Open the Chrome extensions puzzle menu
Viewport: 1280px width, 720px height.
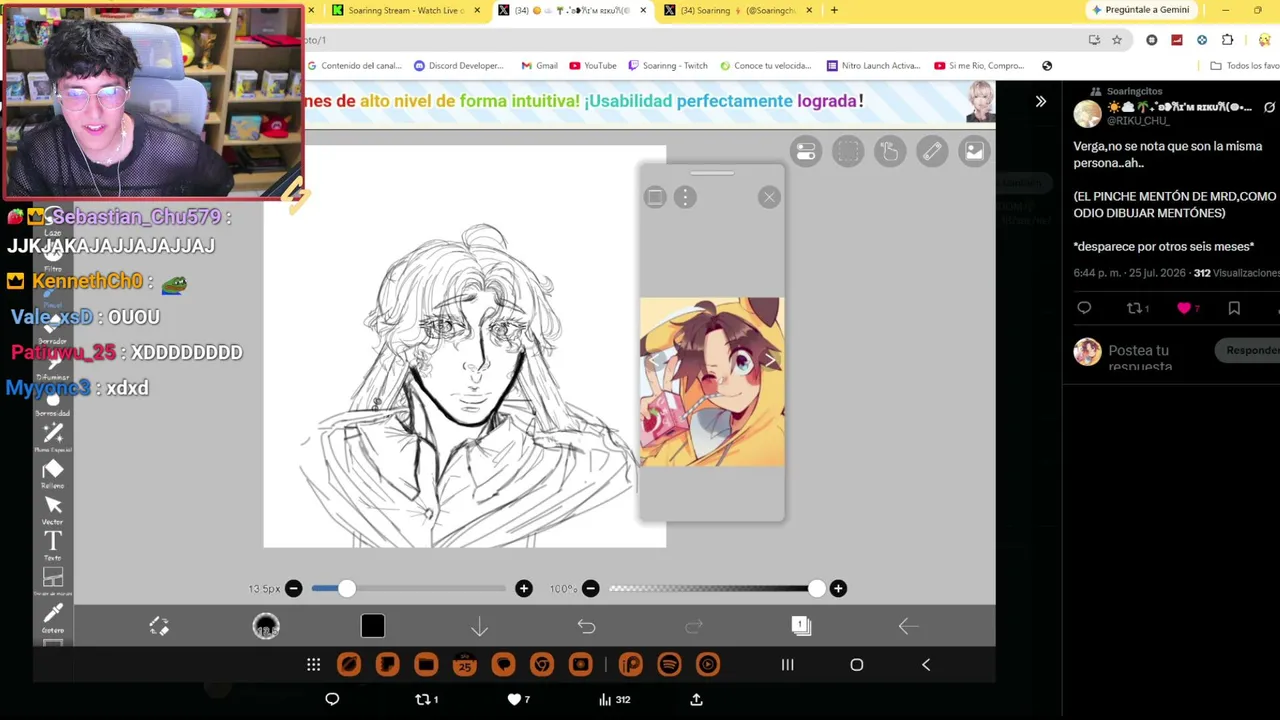point(1228,40)
